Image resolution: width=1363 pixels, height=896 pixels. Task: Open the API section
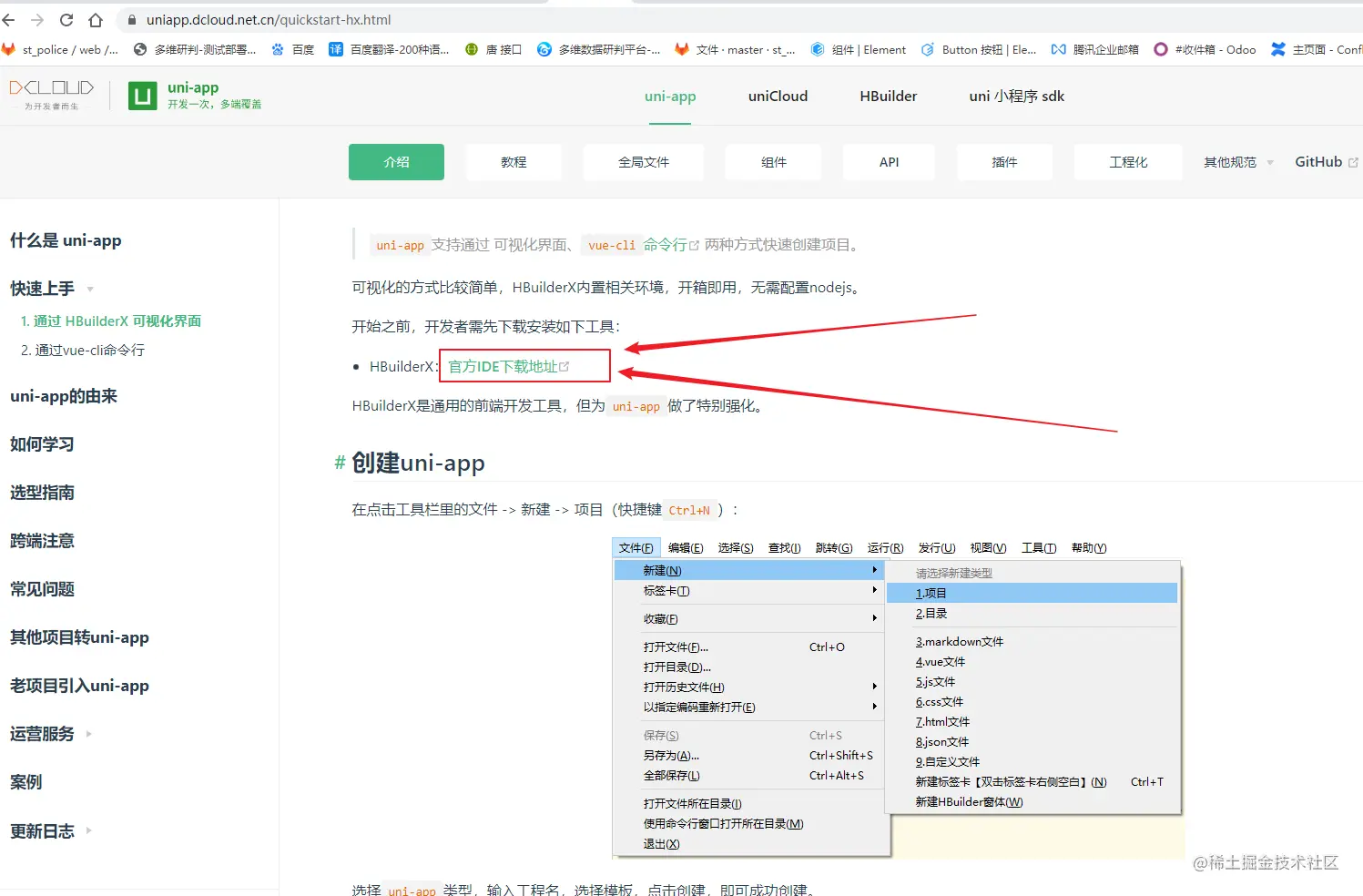pyautogui.click(x=890, y=162)
